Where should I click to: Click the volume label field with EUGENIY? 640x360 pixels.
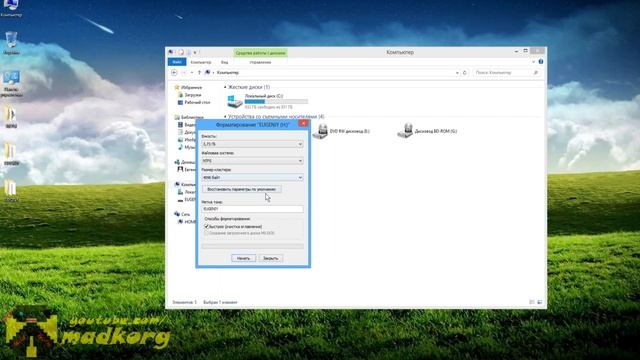(x=252, y=209)
